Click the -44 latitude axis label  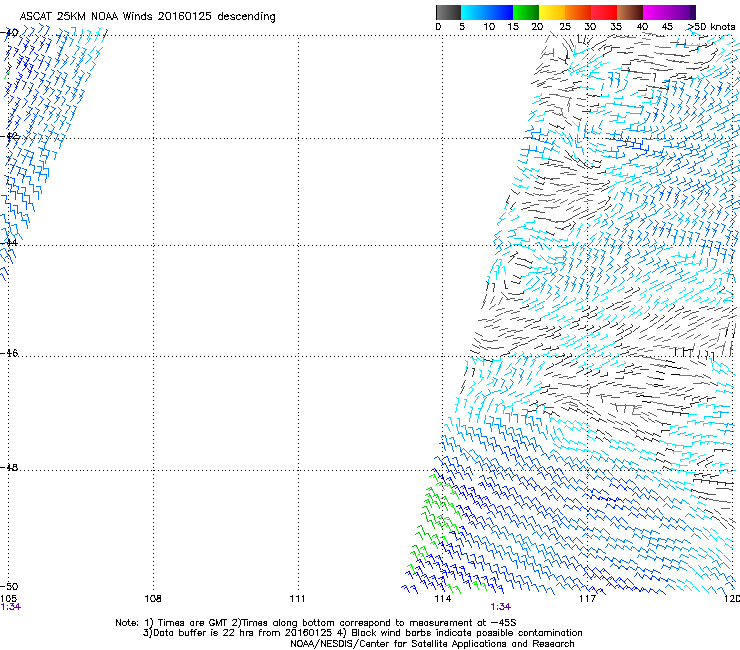(x=10, y=243)
